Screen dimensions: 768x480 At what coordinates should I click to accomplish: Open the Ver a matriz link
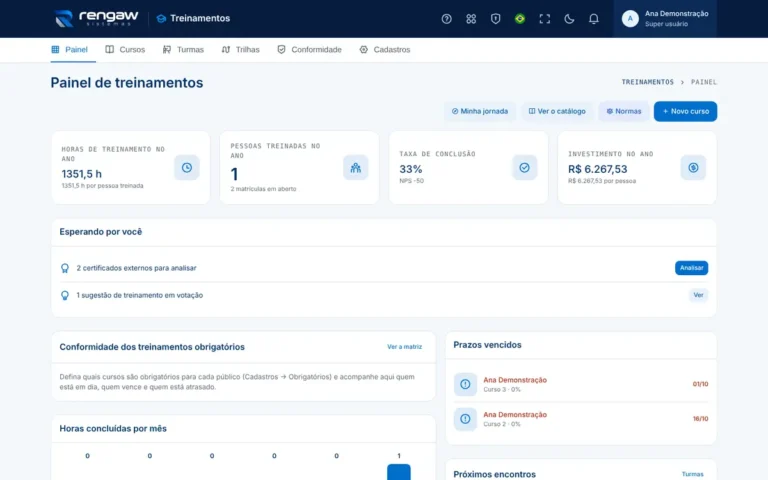click(405, 347)
